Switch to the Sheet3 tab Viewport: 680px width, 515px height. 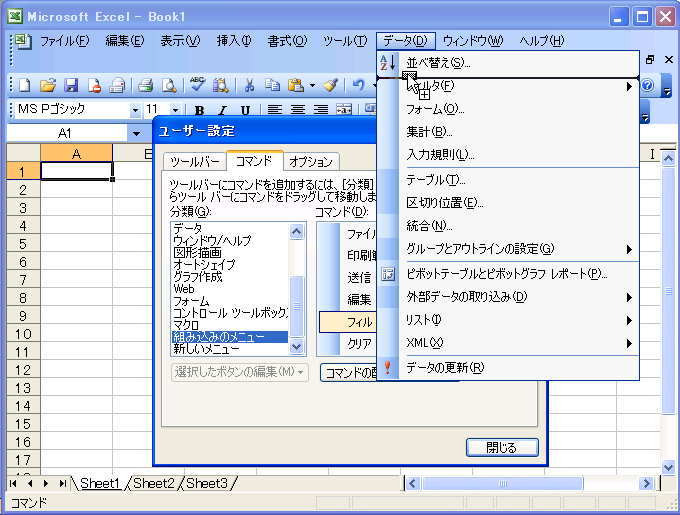207,483
